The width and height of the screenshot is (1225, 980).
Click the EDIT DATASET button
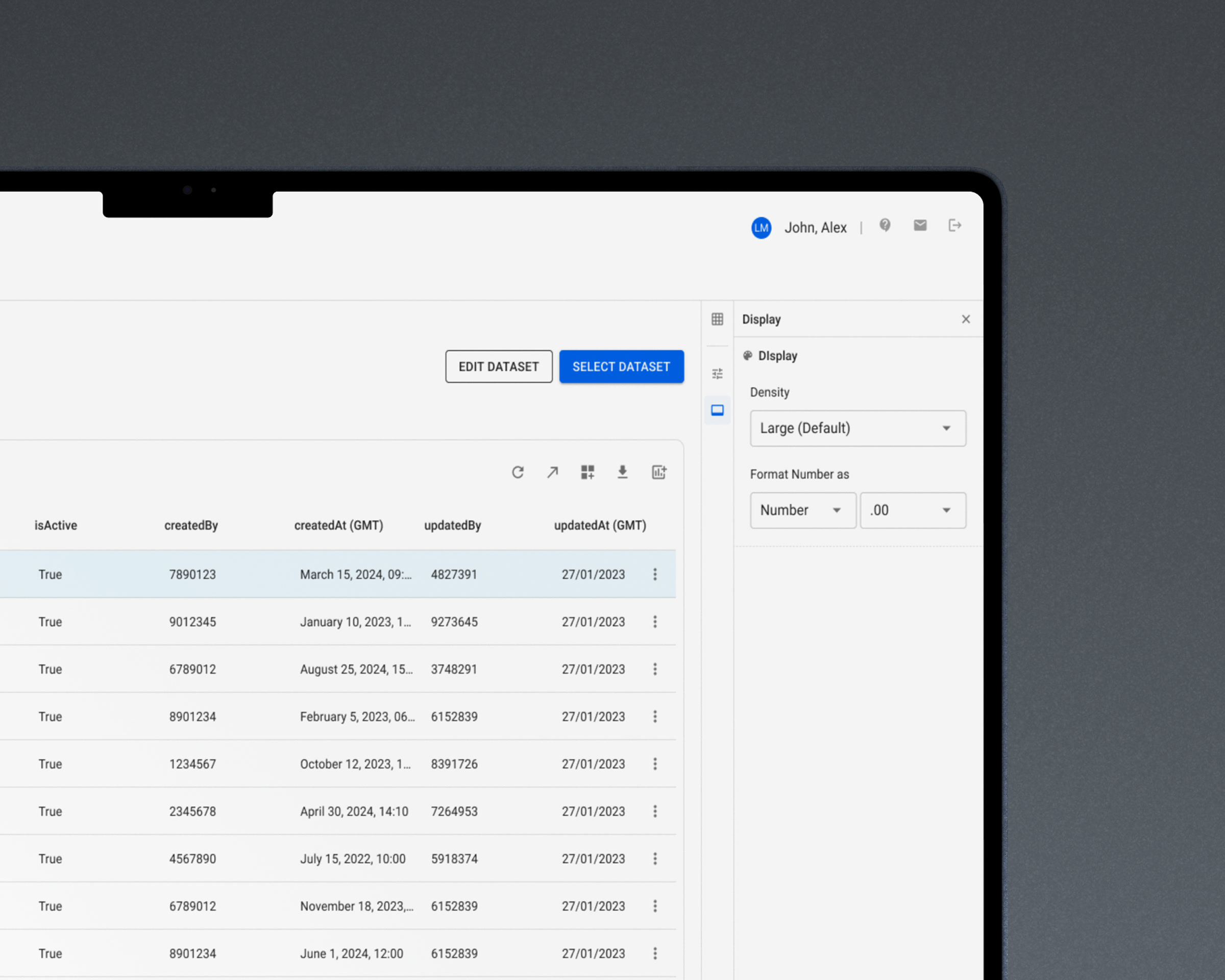(499, 366)
